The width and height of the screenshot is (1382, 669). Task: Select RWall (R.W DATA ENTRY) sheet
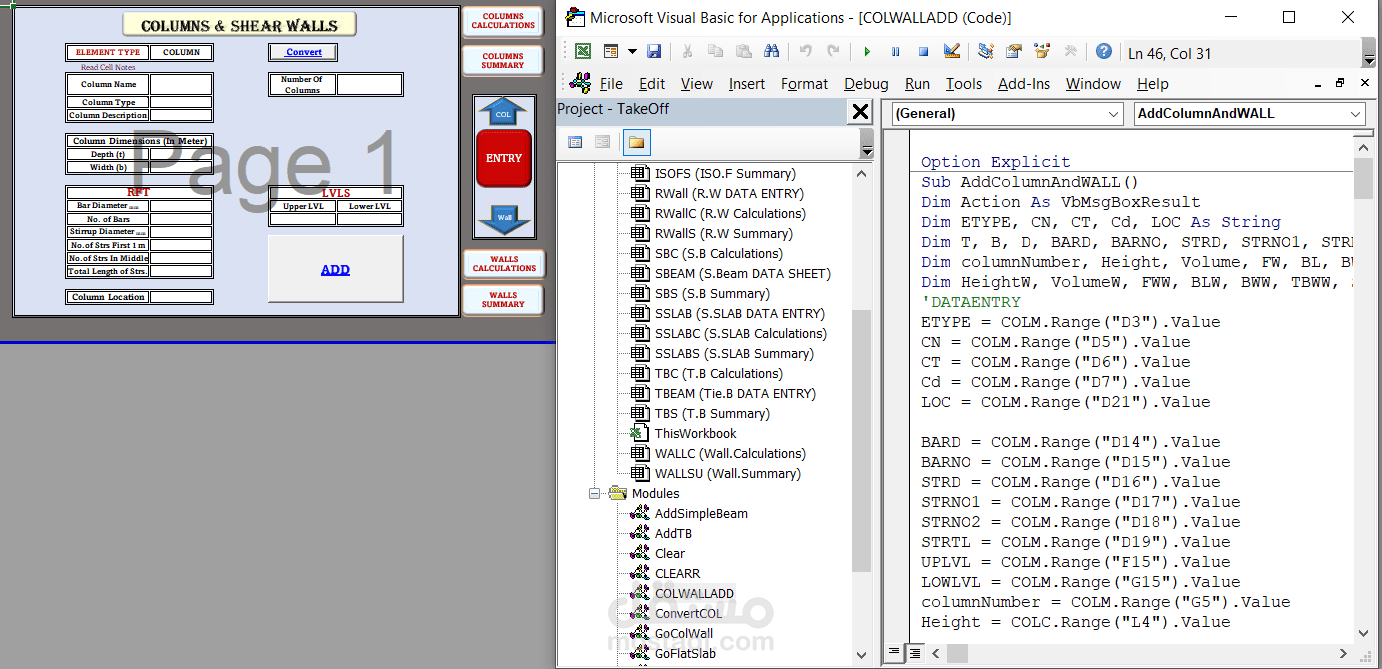729,193
